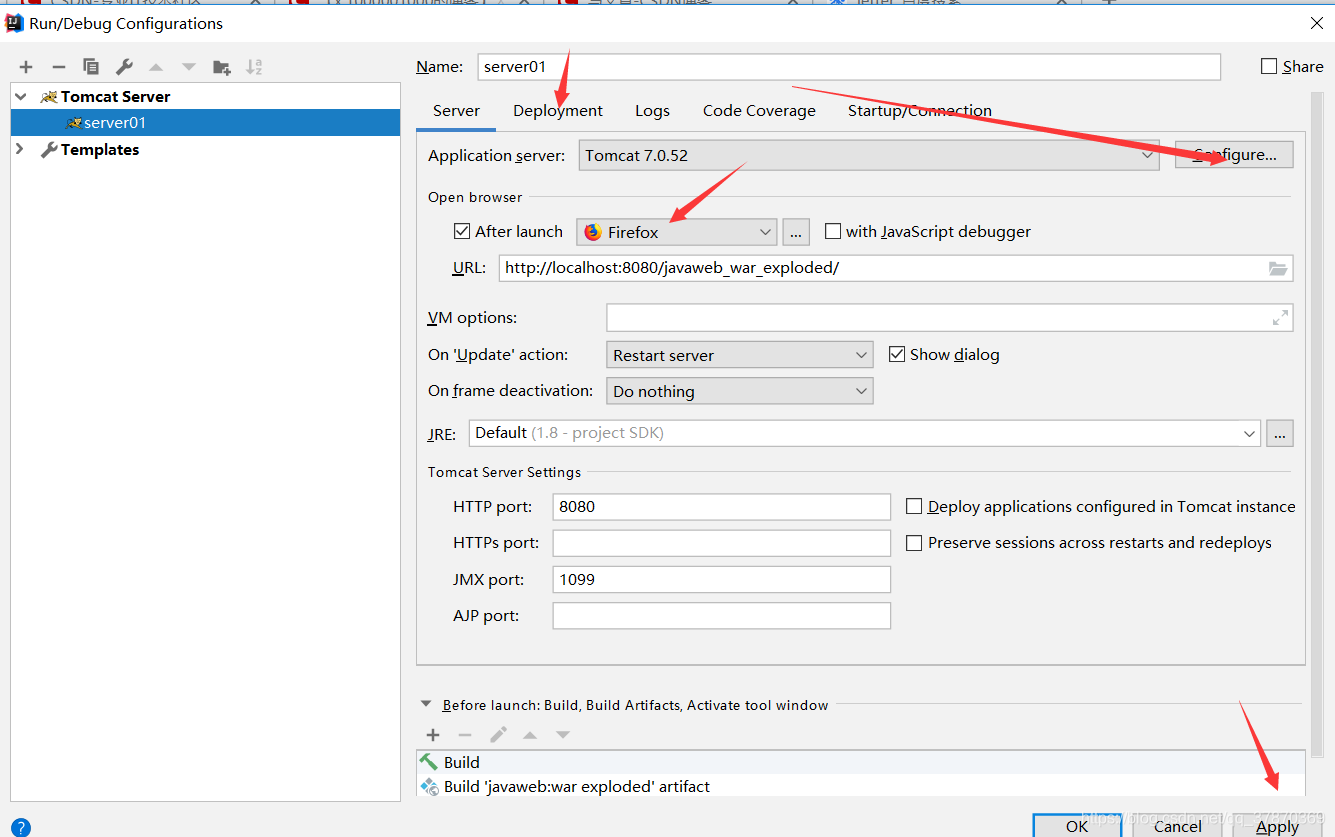Click HTTP port field showing 8080
Screen dimensions: 1335x837
pyautogui.click(x=721, y=507)
